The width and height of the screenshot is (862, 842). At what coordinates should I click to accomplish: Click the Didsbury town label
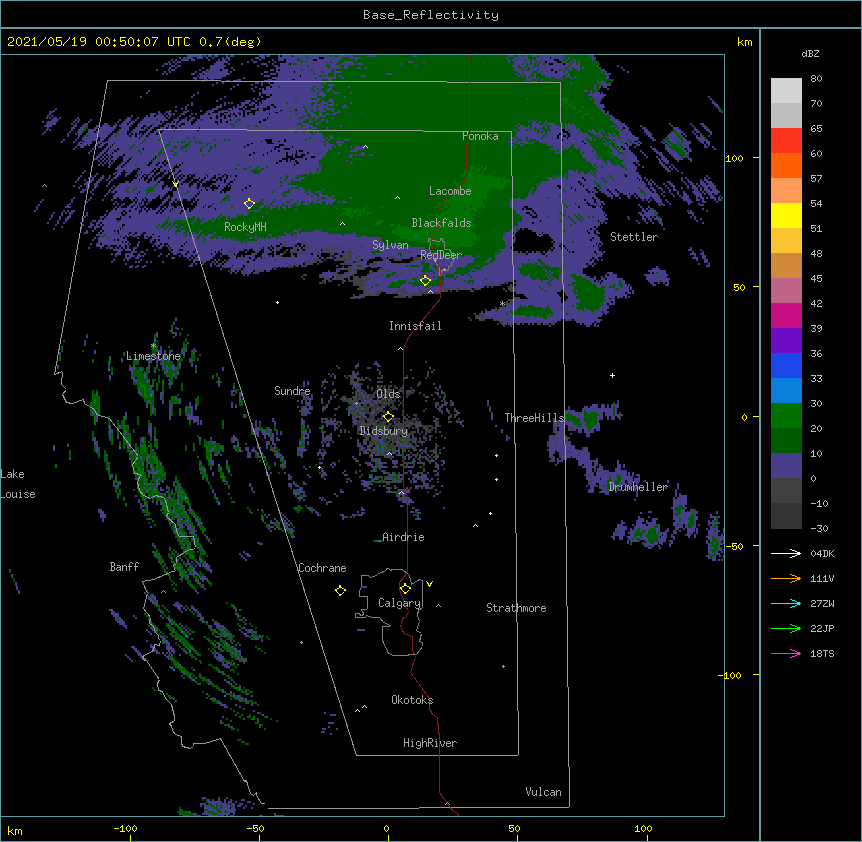pos(383,431)
